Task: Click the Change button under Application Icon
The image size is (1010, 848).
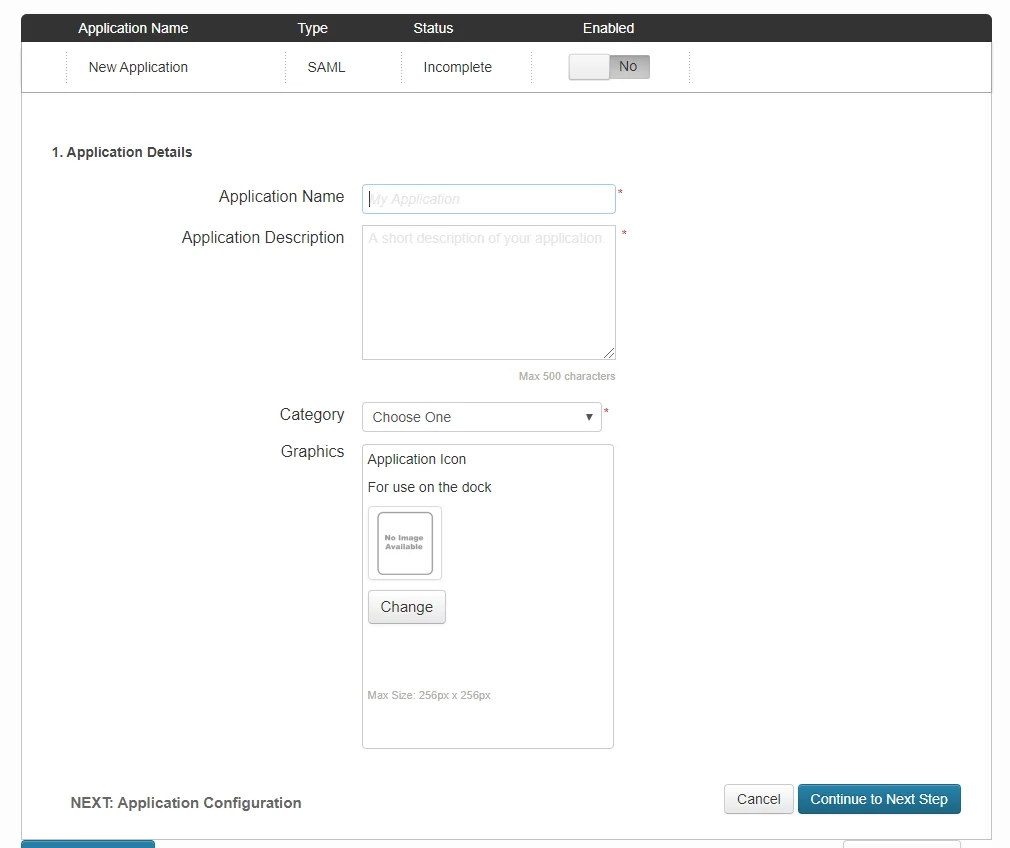Action: pyautogui.click(x=406, y=606)
